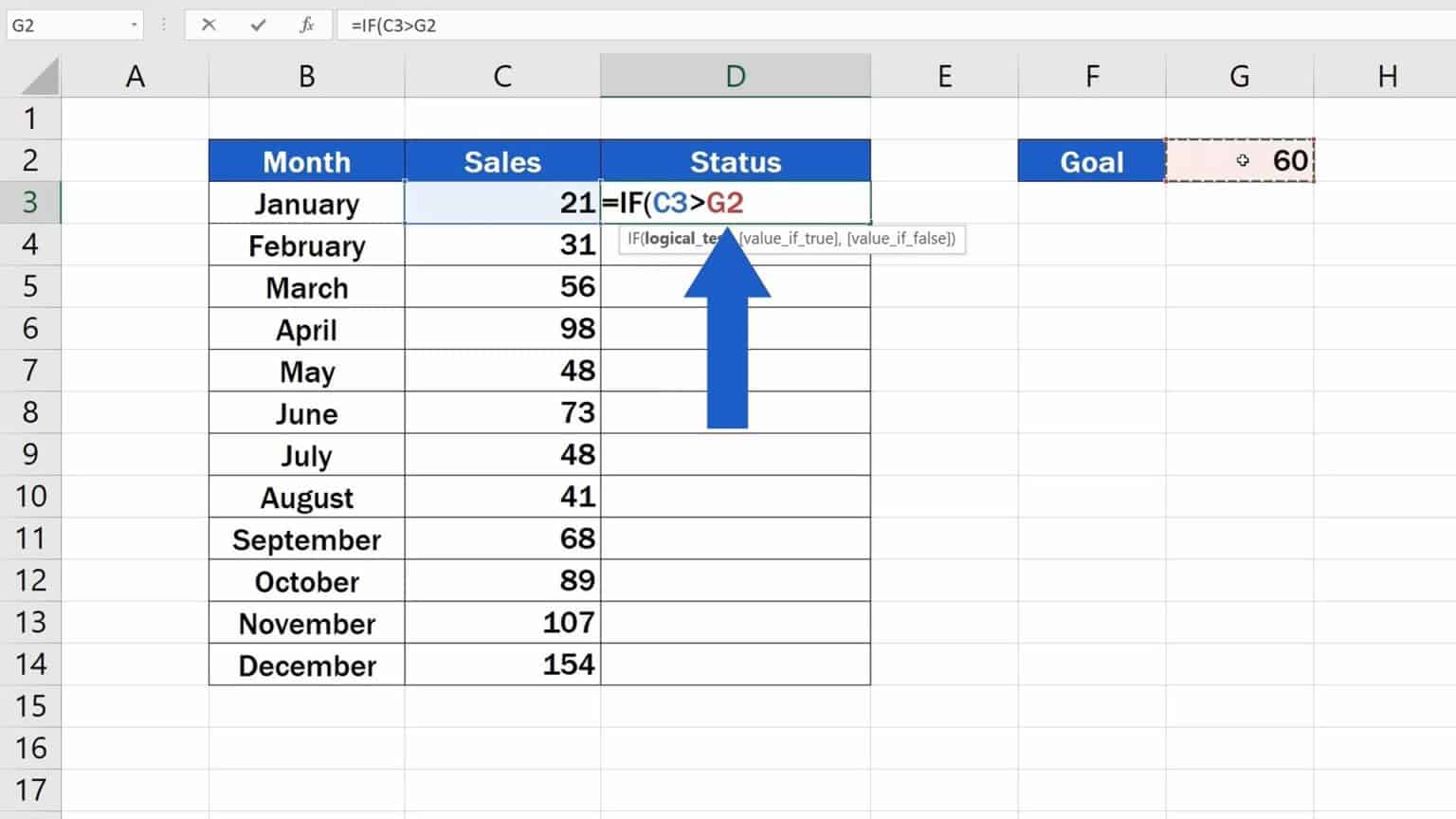The width and height of the screenshot is (1456, 819).
Task: Confirm the formula with the checkmark icon
Action: (258, 25)
